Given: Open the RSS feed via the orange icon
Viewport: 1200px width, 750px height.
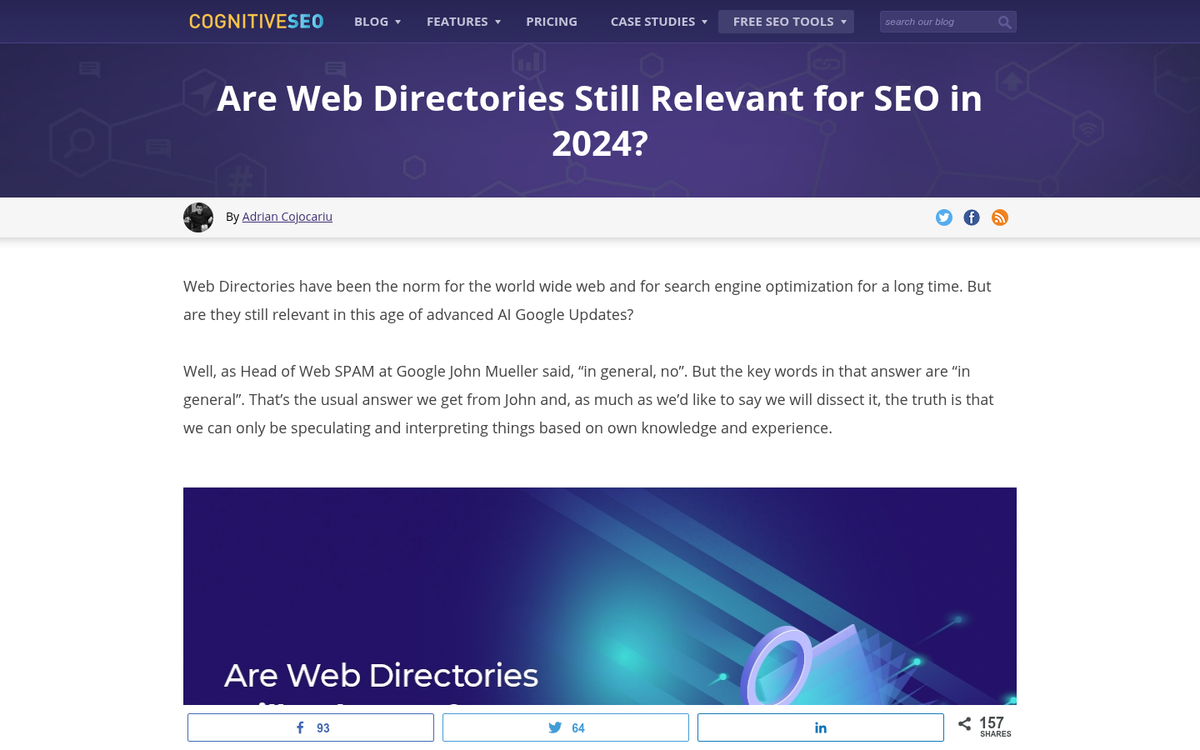Looking at the screenshot, I should click(x=999, y=217).
